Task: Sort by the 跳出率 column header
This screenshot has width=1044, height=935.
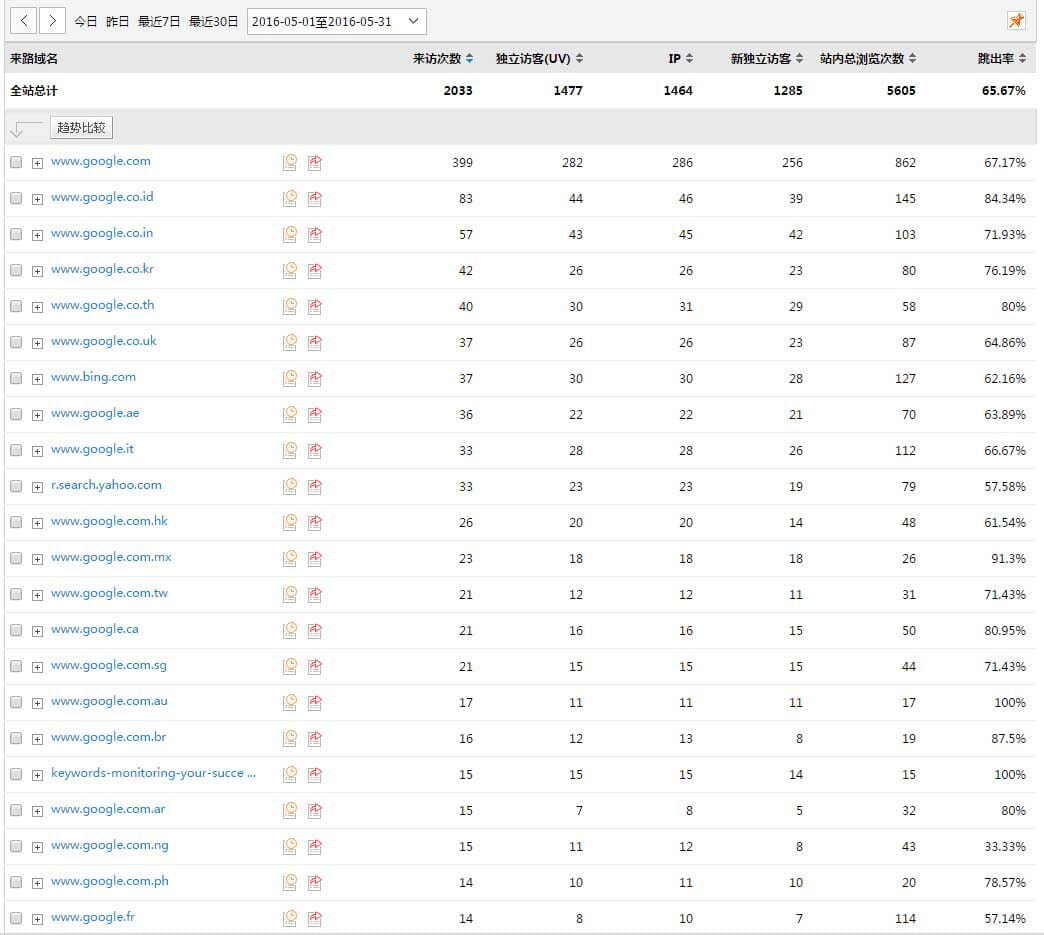Action: click(1001, 59)
